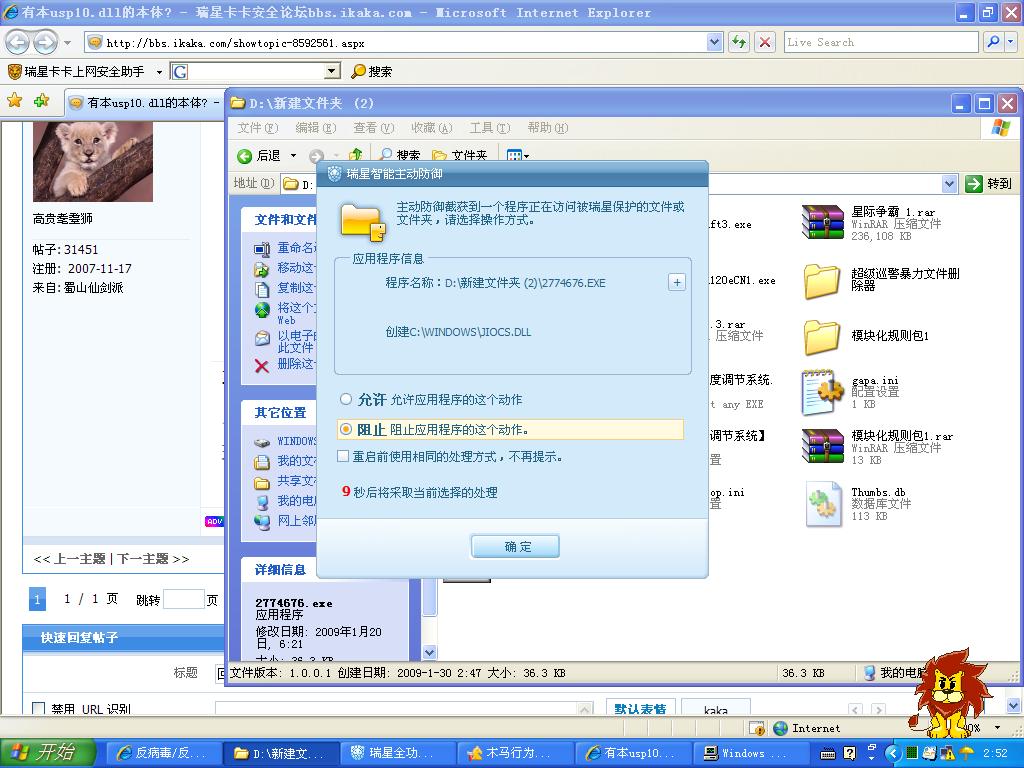The image size is (1024, 768).
Task: Expand program info with plus button
Action: (677, 283)
